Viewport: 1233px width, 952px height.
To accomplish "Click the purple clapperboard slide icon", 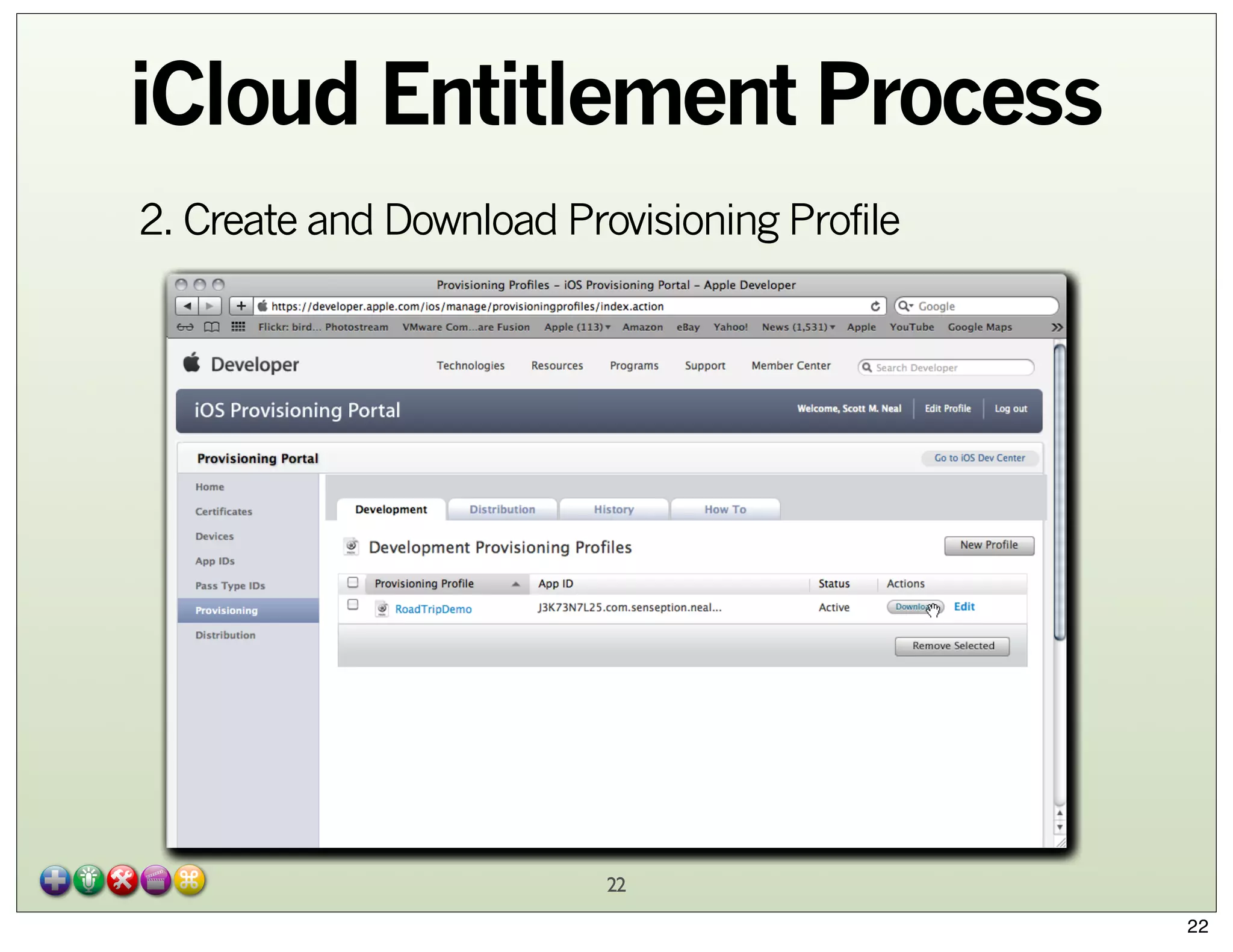I will coord(156,880).
